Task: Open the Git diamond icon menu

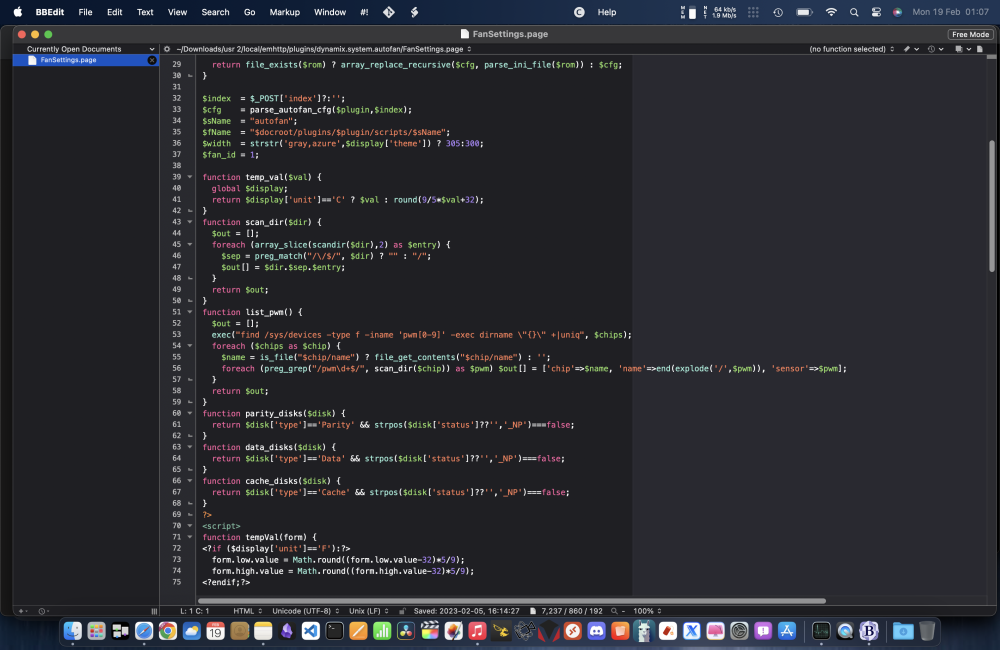Action: pos(388,12)
